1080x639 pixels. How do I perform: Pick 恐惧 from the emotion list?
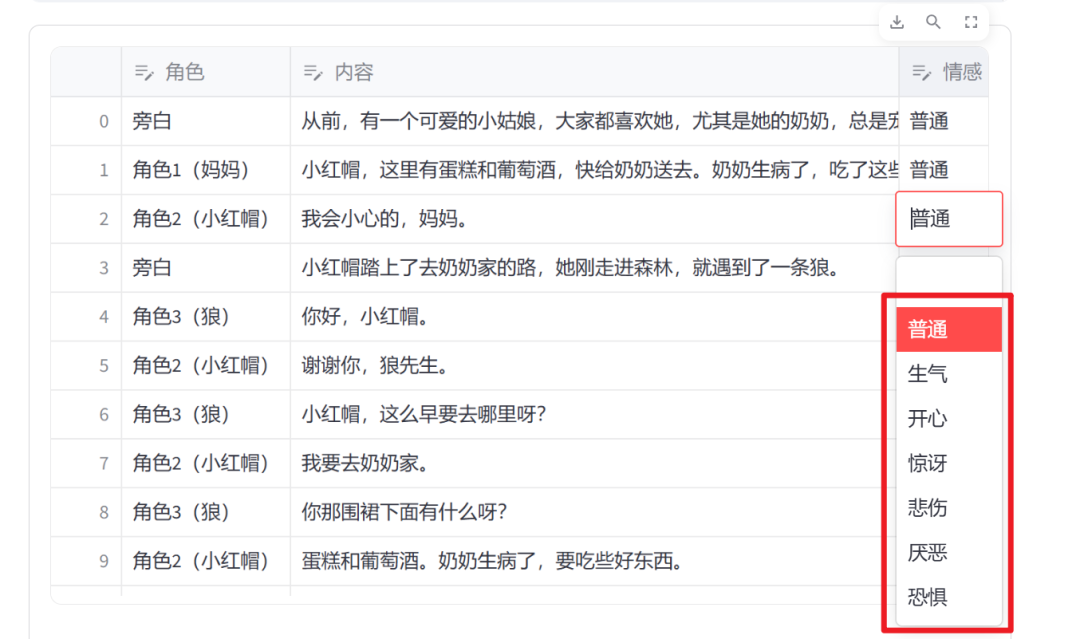(x=948, y=598)
